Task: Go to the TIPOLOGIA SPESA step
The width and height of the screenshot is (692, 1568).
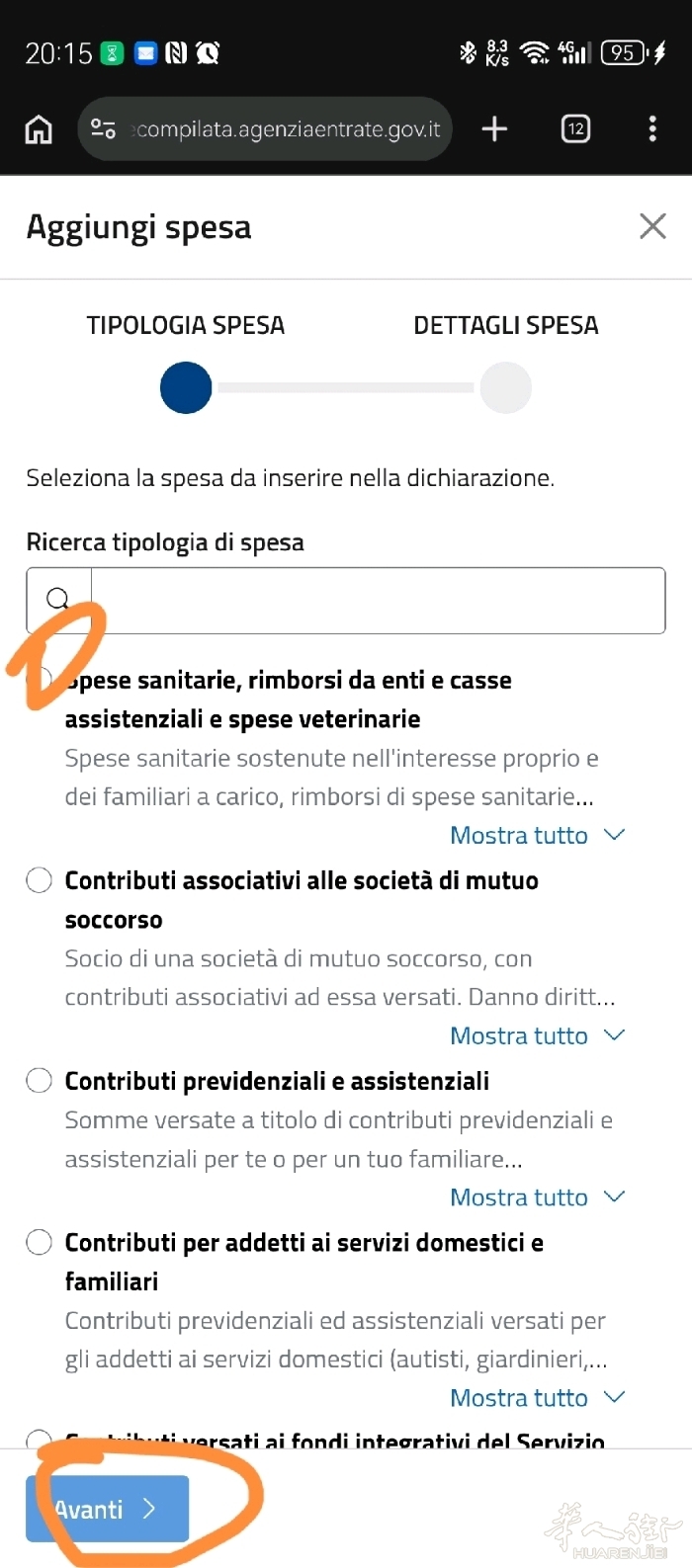Action: click(186, 386)
